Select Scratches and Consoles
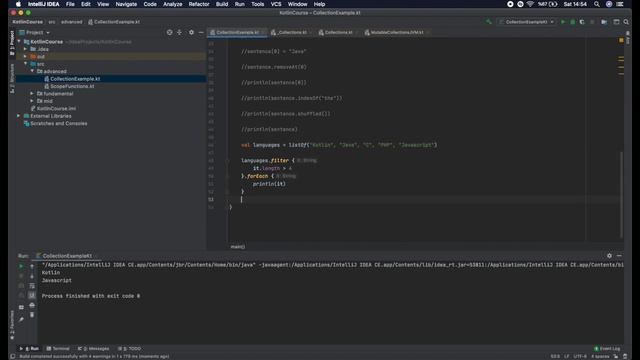This screenshot has height=360, width=640. point(58,123)
